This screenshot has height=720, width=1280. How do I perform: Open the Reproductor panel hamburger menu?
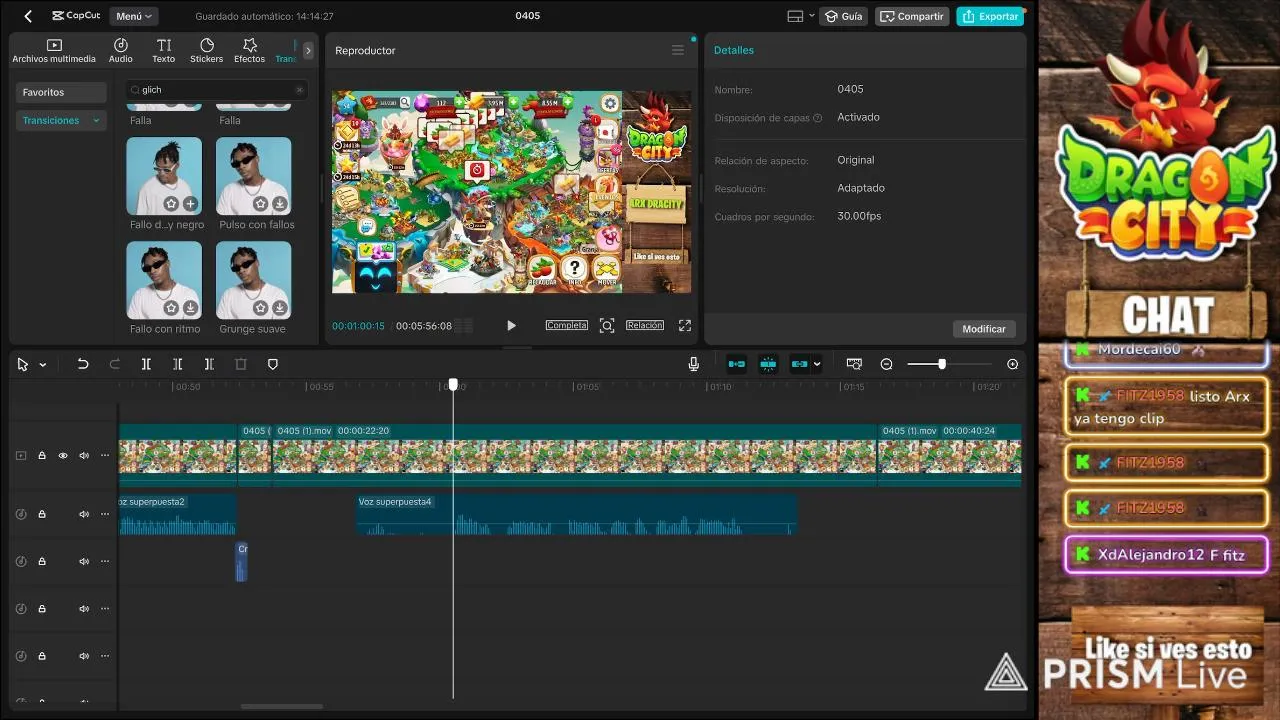pos(678,50)
